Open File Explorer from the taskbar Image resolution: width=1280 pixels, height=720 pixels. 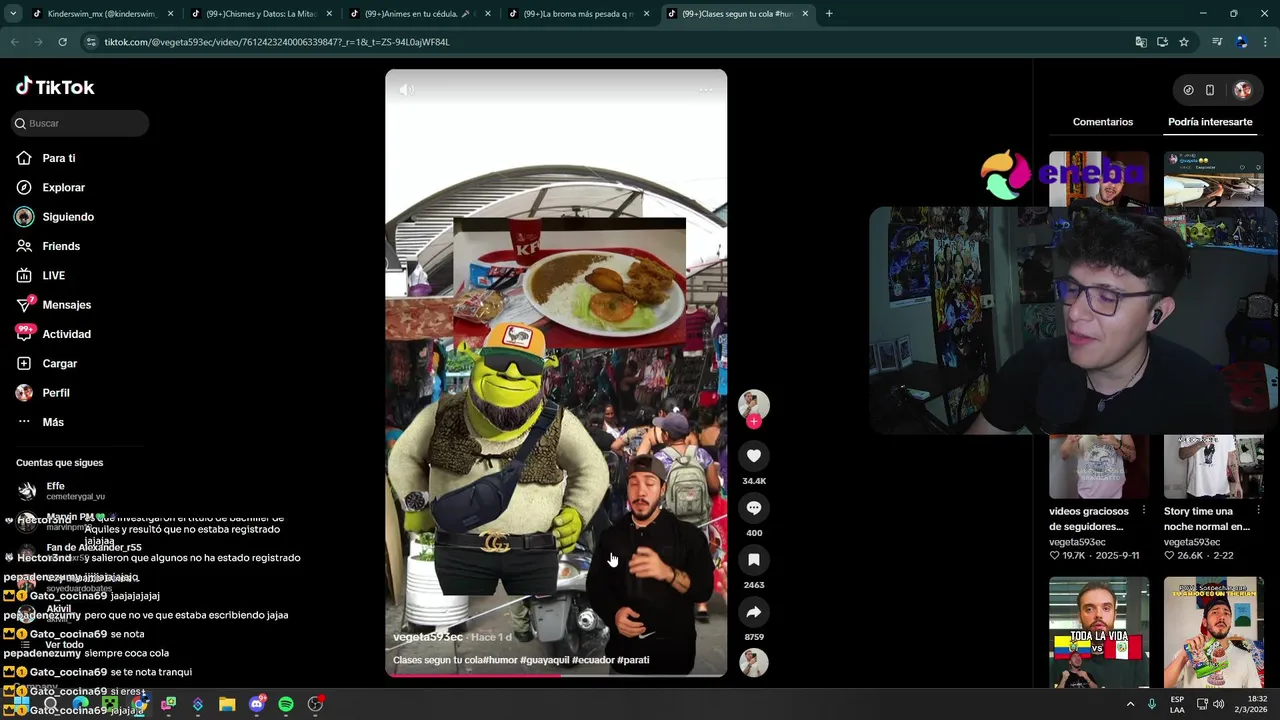pyautogui.click(x=227, y=705)
